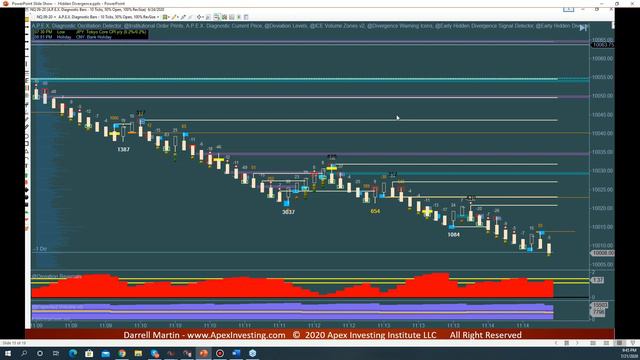
Task: Click the crosshair pointer toolbar icon
Action: (x=199, y=17)
